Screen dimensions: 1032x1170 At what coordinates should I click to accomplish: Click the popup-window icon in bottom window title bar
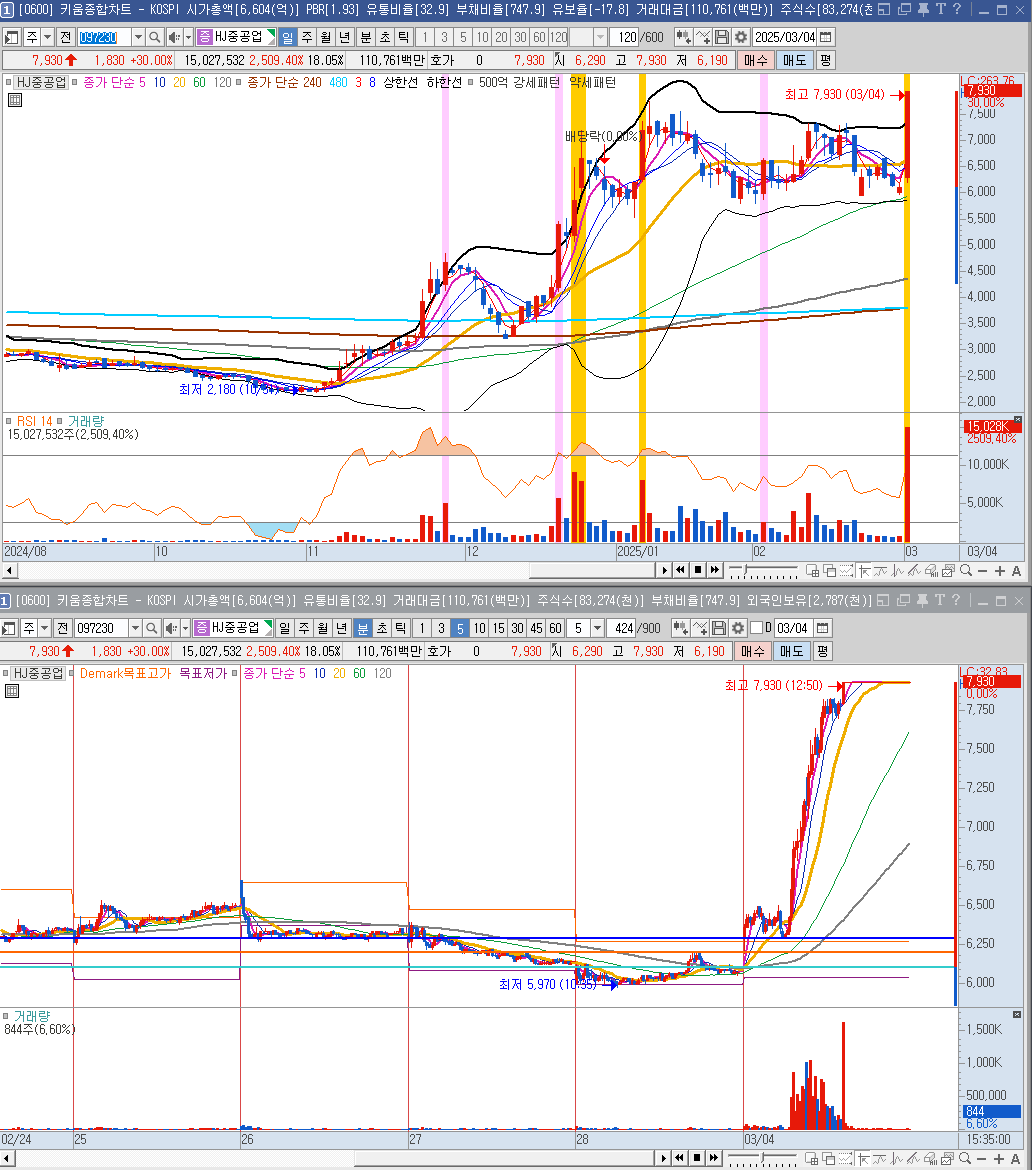(904, 600)
